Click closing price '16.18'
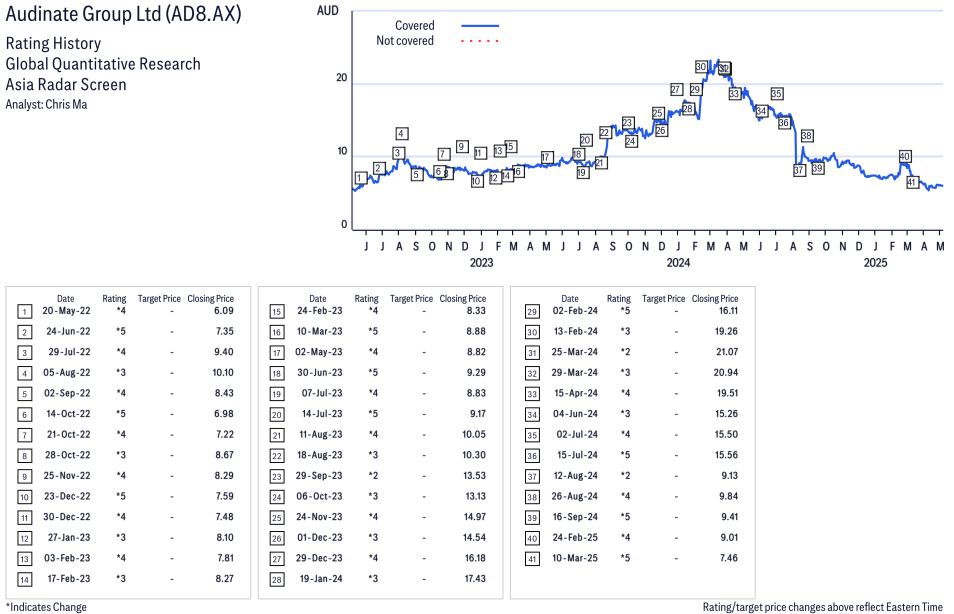Image resolution: width=954 pixels, height=614 pixels. pos(475,558)
